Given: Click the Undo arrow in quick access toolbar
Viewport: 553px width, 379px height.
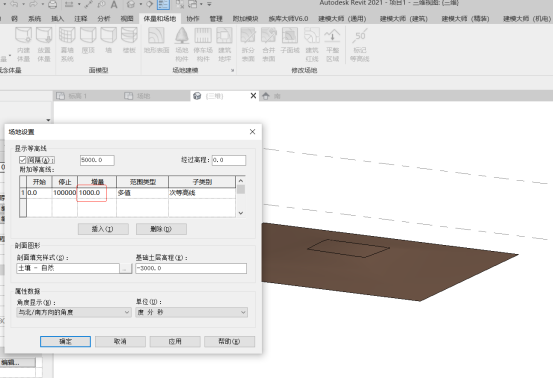Looking at the screenshot, I should tap(14, 4).
